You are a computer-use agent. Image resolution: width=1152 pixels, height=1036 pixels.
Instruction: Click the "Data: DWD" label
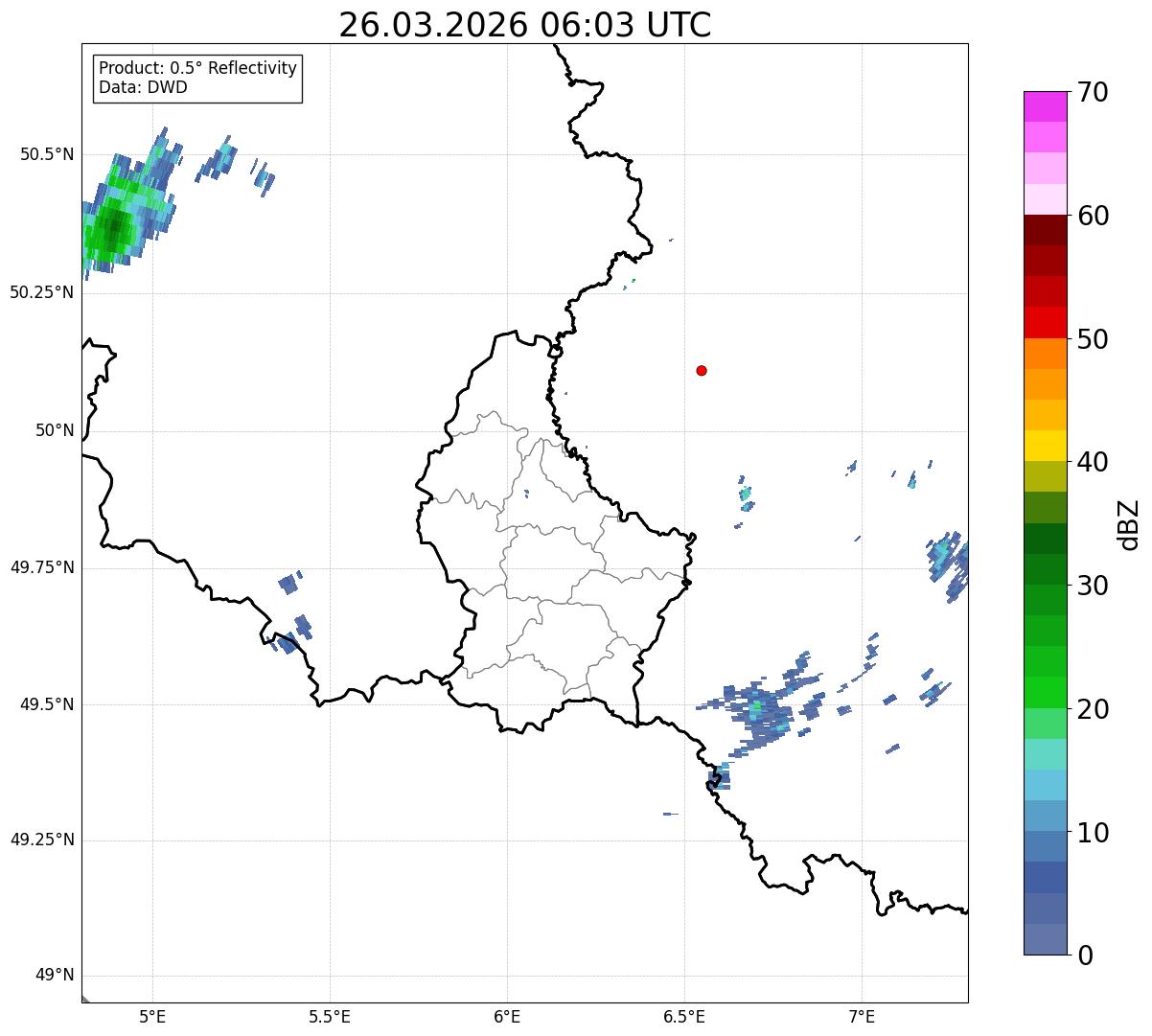tap(143, 87)
